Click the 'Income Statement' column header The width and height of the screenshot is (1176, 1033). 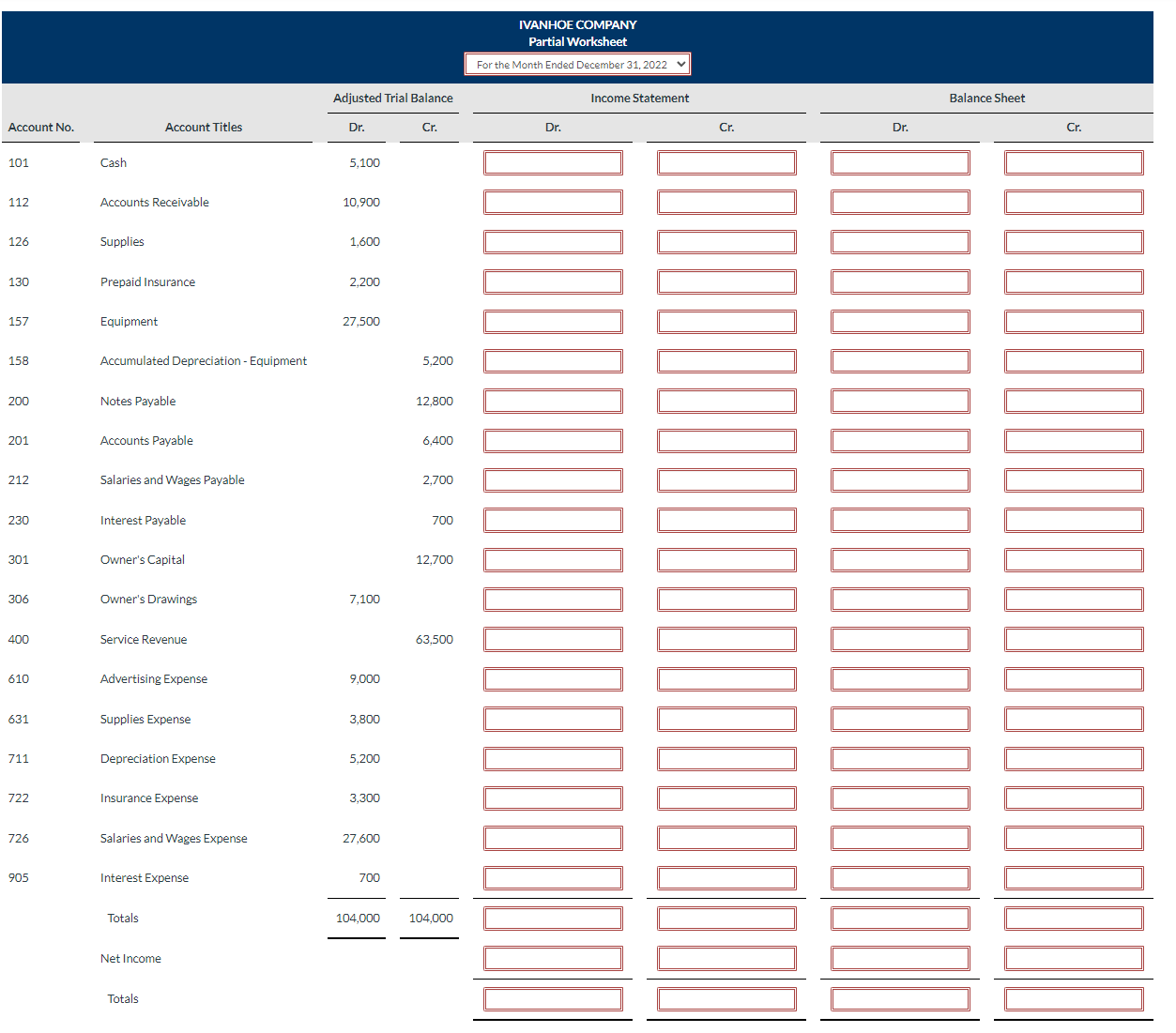(x=640, y=99)
